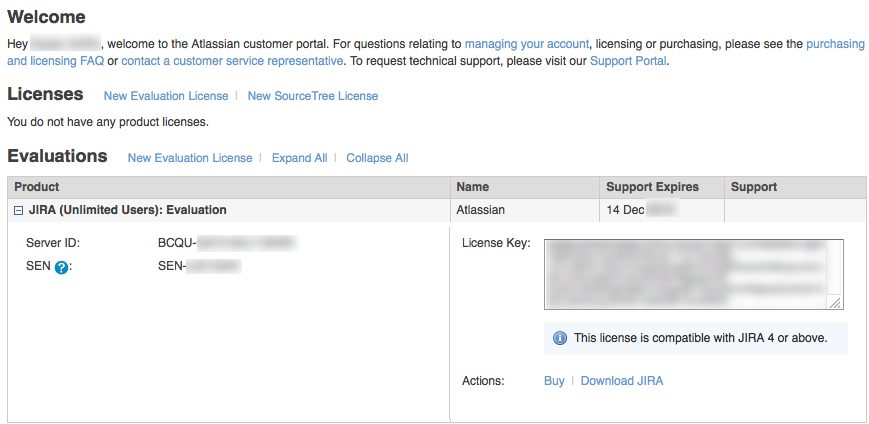The width and height of the screenshot is (869, 424).
Task: Click the blue info icon beside compatibility note
Action: [560, 338]
